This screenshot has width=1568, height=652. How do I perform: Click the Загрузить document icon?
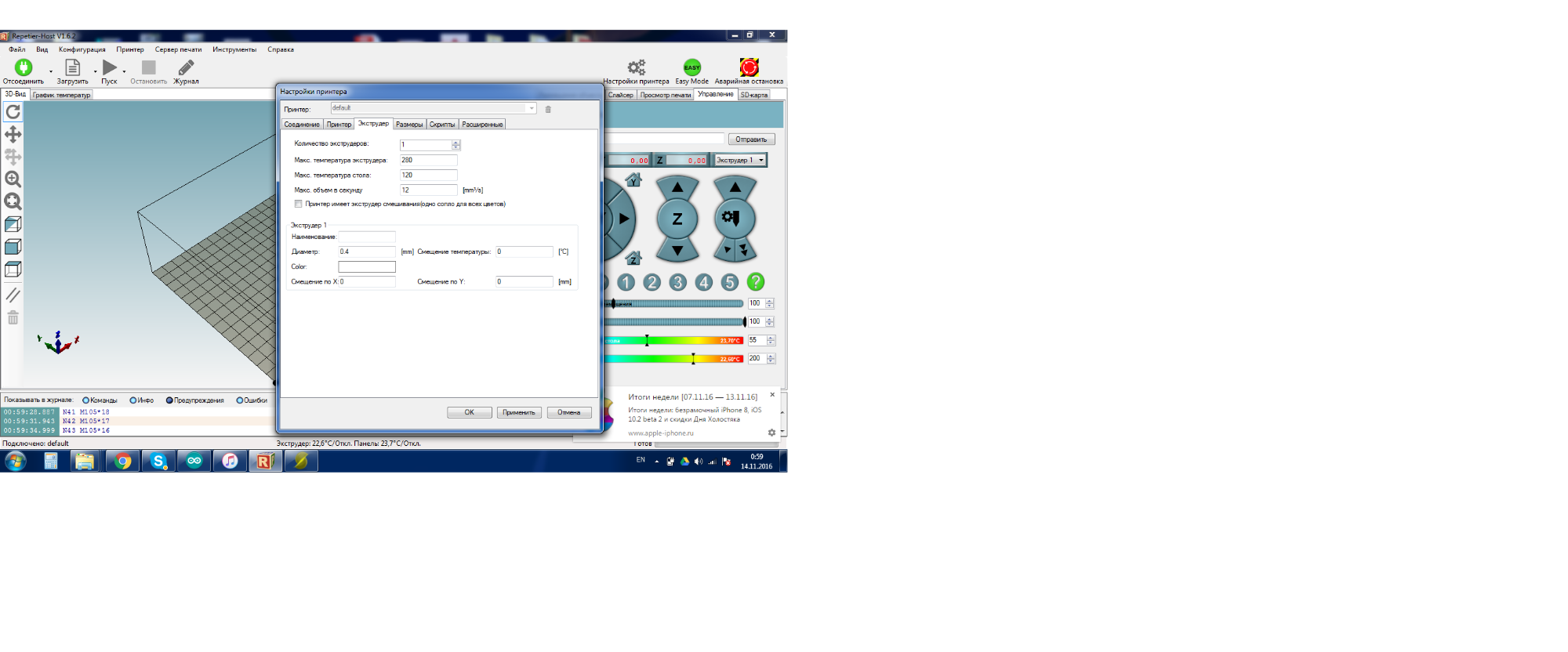click(x=72, y=67)
